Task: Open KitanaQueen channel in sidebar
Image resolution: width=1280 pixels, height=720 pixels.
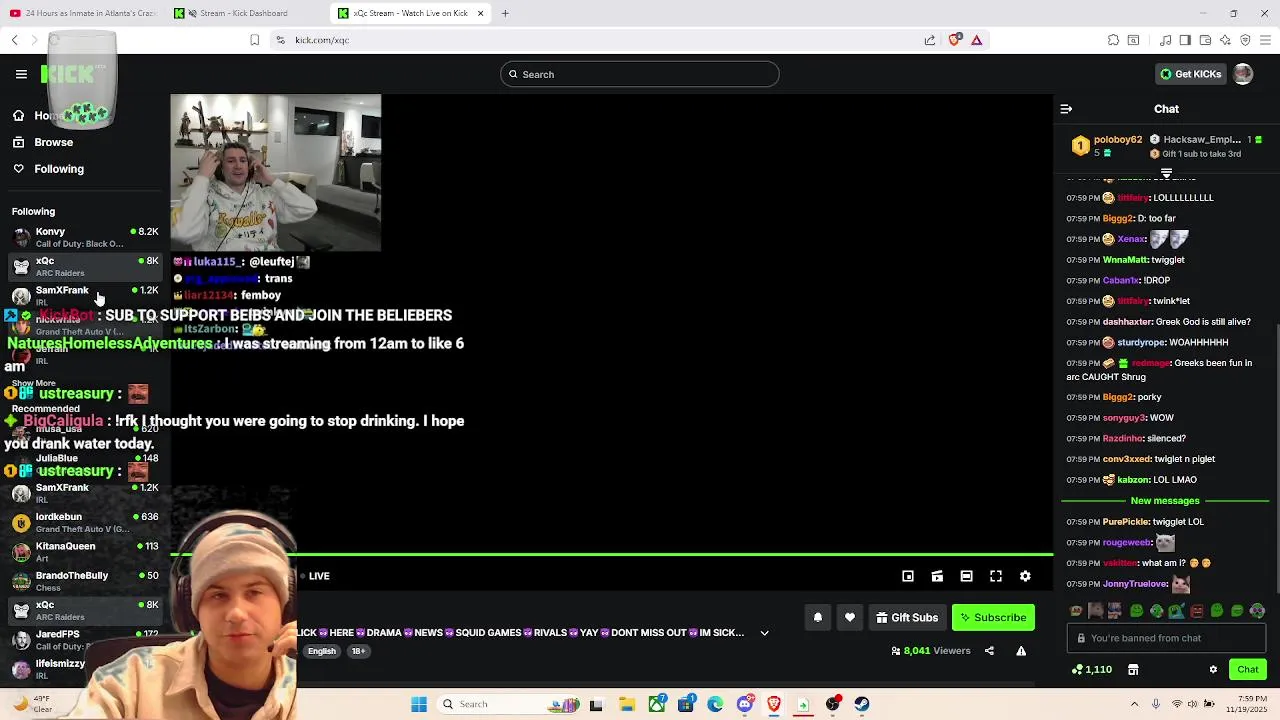Action: (x=85, y=552)
